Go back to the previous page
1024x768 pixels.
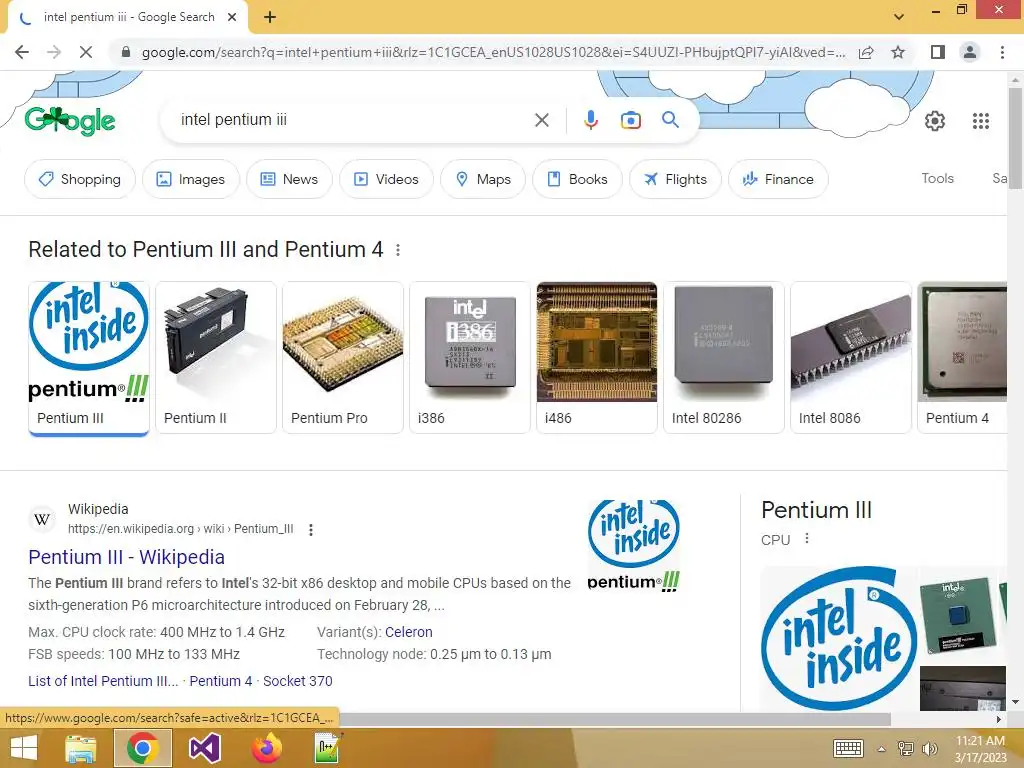22,52
